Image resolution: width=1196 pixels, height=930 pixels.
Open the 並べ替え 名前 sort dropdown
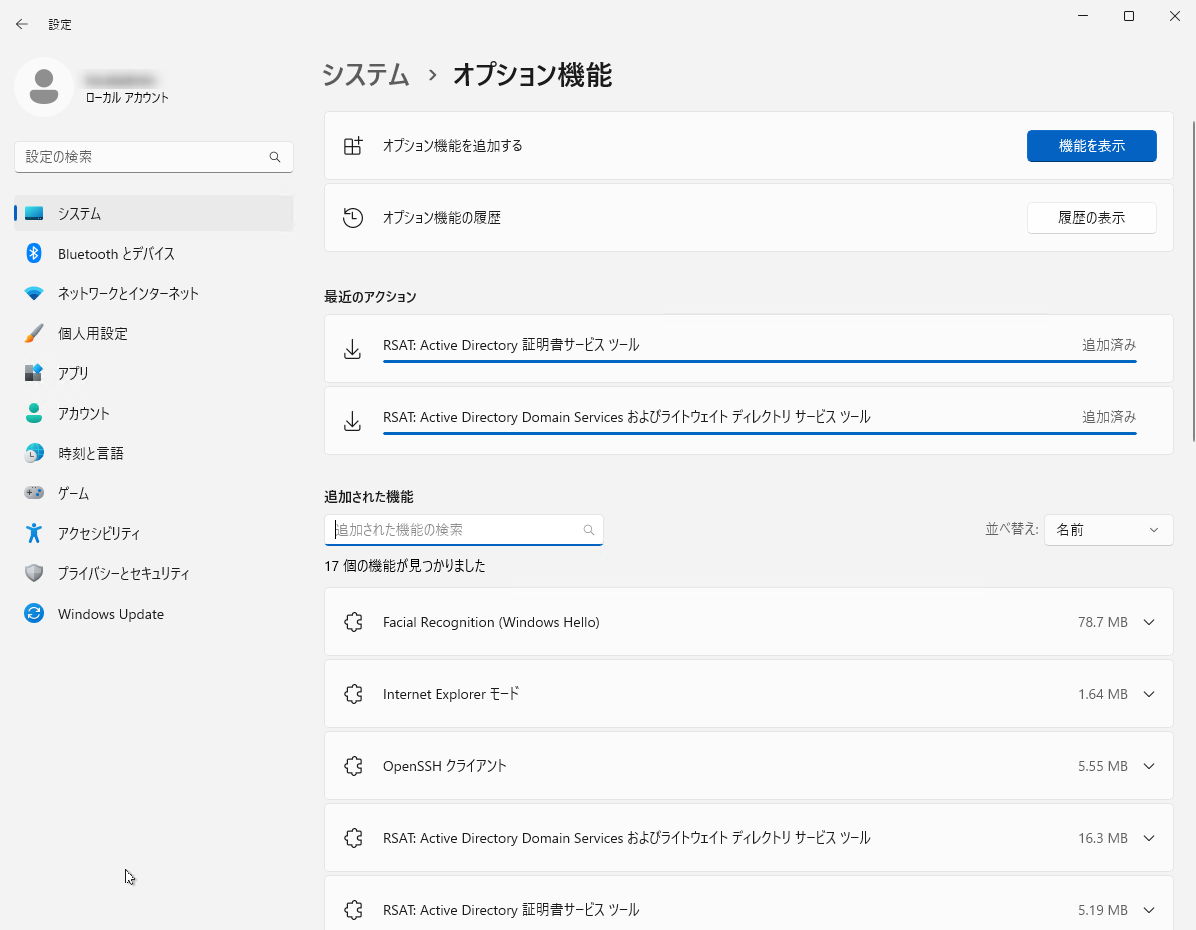[x=1108, y=529]
